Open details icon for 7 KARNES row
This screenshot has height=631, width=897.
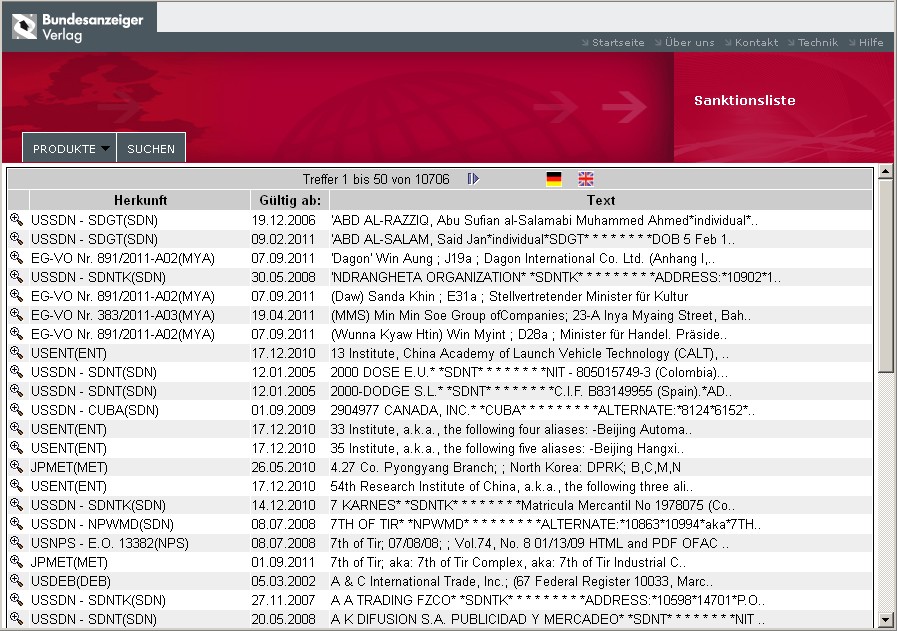click(16, 505)
